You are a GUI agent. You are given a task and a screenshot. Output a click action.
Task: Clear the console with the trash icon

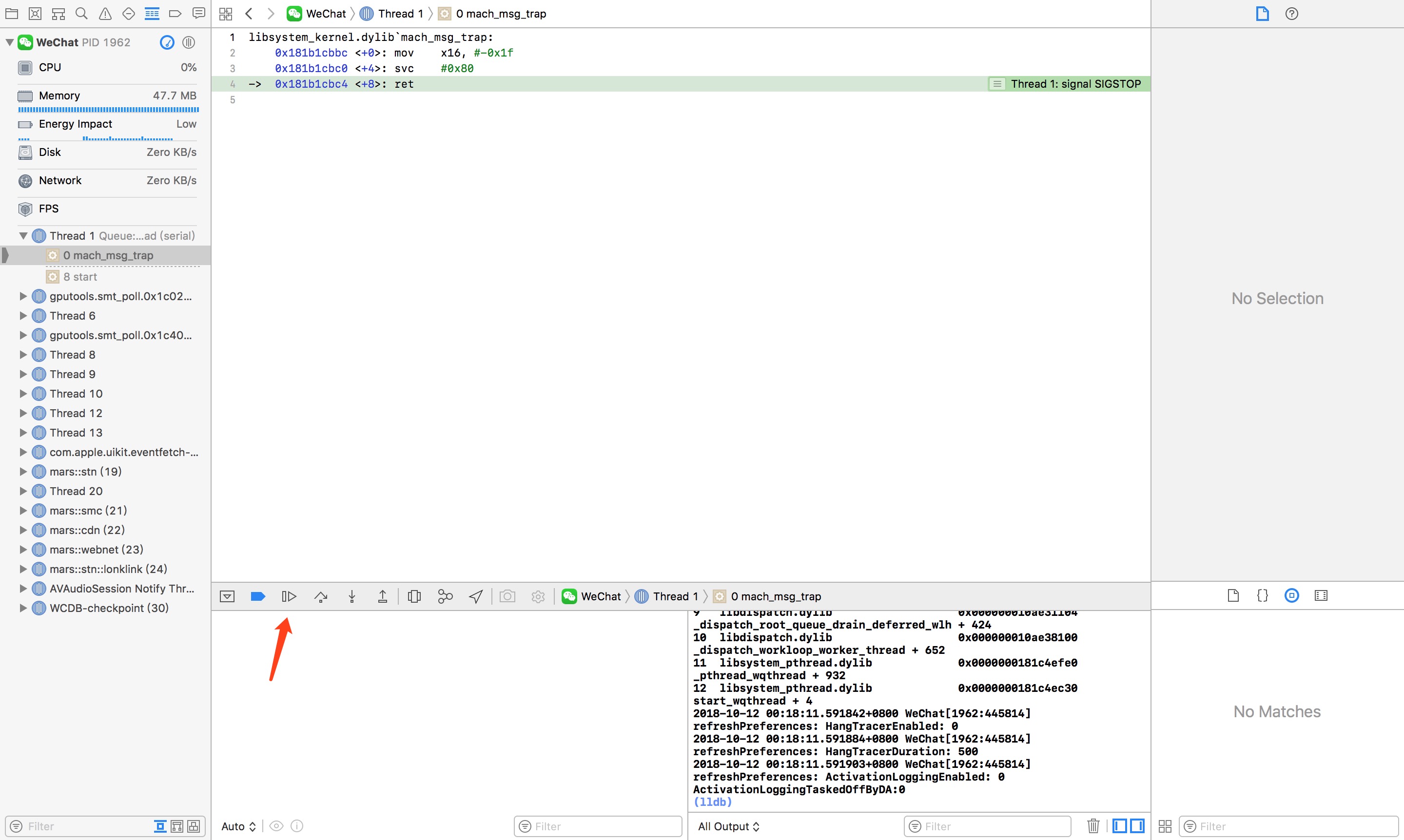tap(1093, 826)
